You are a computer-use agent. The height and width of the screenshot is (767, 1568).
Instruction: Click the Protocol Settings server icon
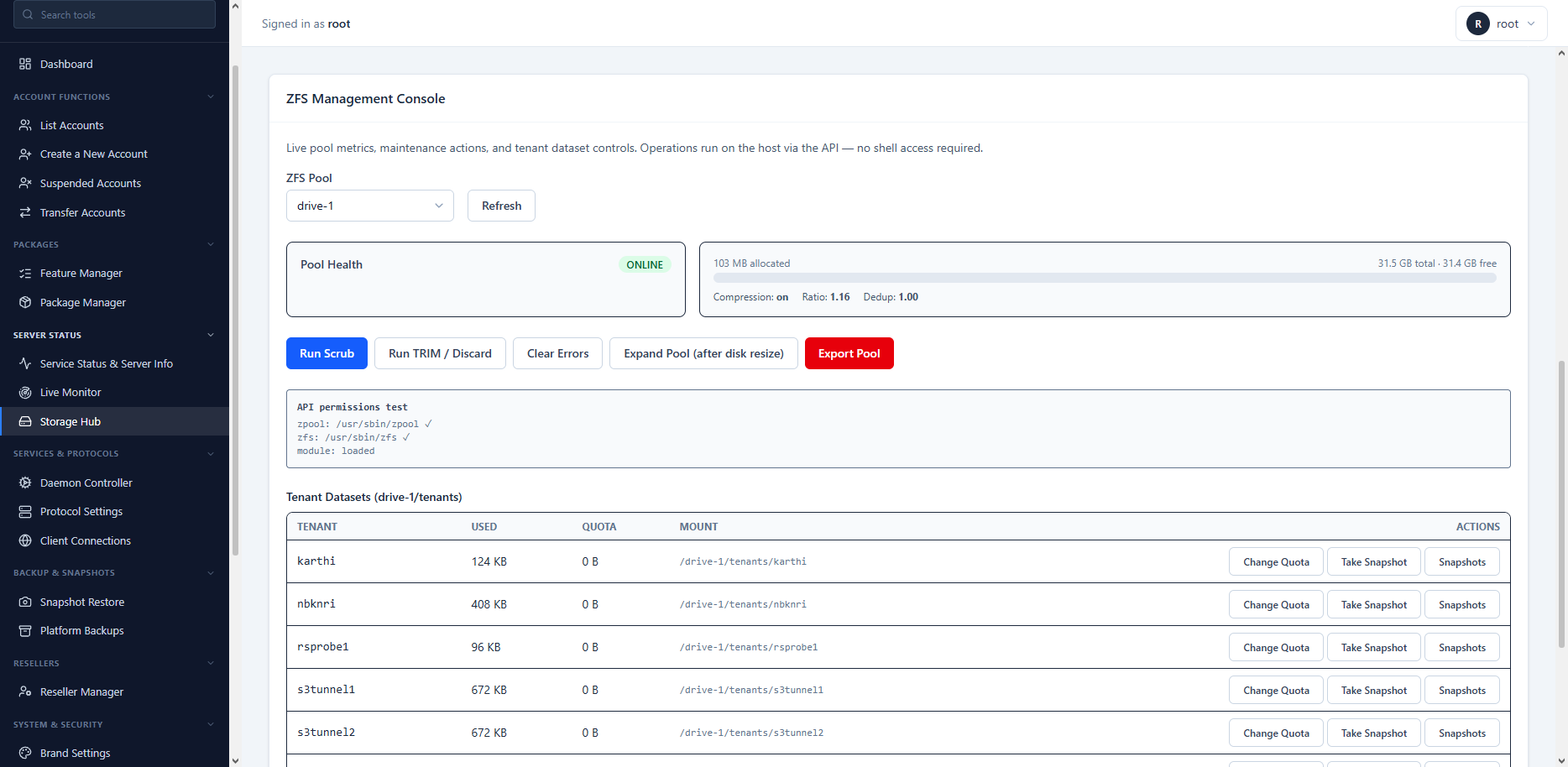pos(25,511)
